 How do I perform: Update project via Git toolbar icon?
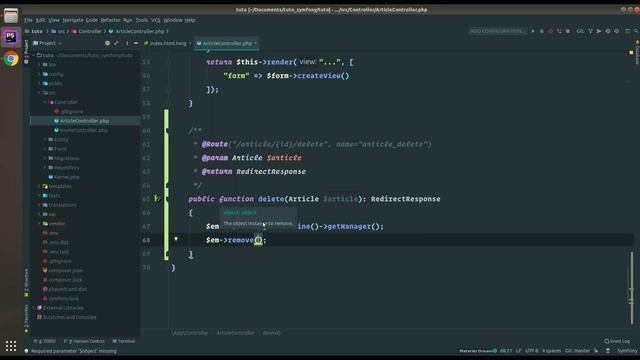coord(590,31)
